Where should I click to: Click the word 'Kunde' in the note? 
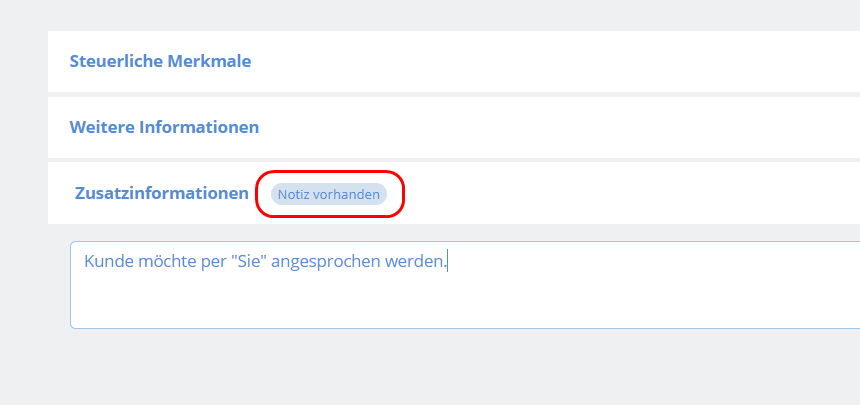[x=108, y=262]
